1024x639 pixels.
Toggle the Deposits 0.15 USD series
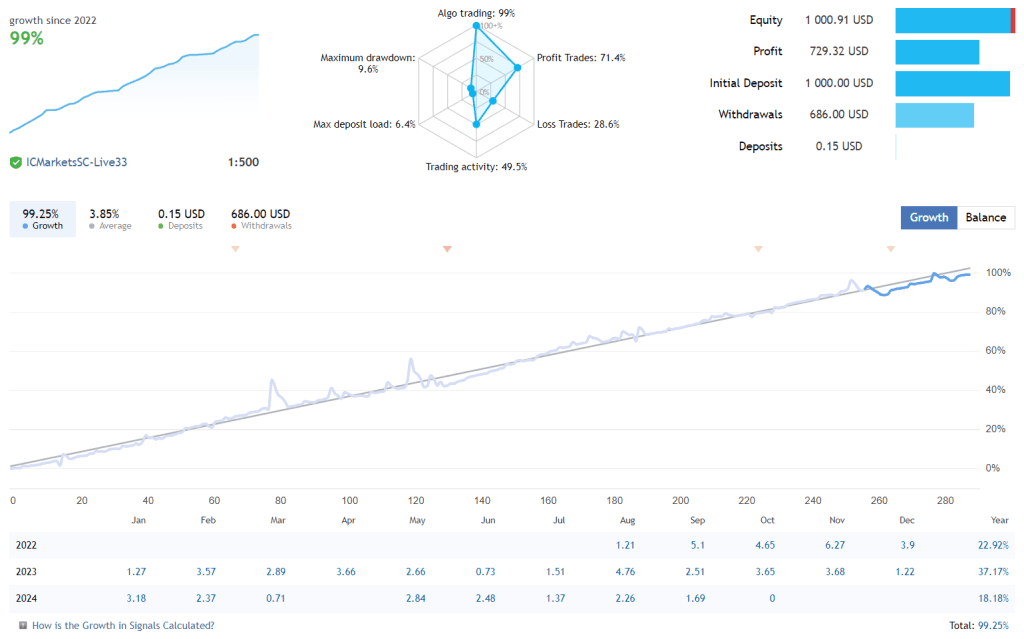tap(180, 218)
